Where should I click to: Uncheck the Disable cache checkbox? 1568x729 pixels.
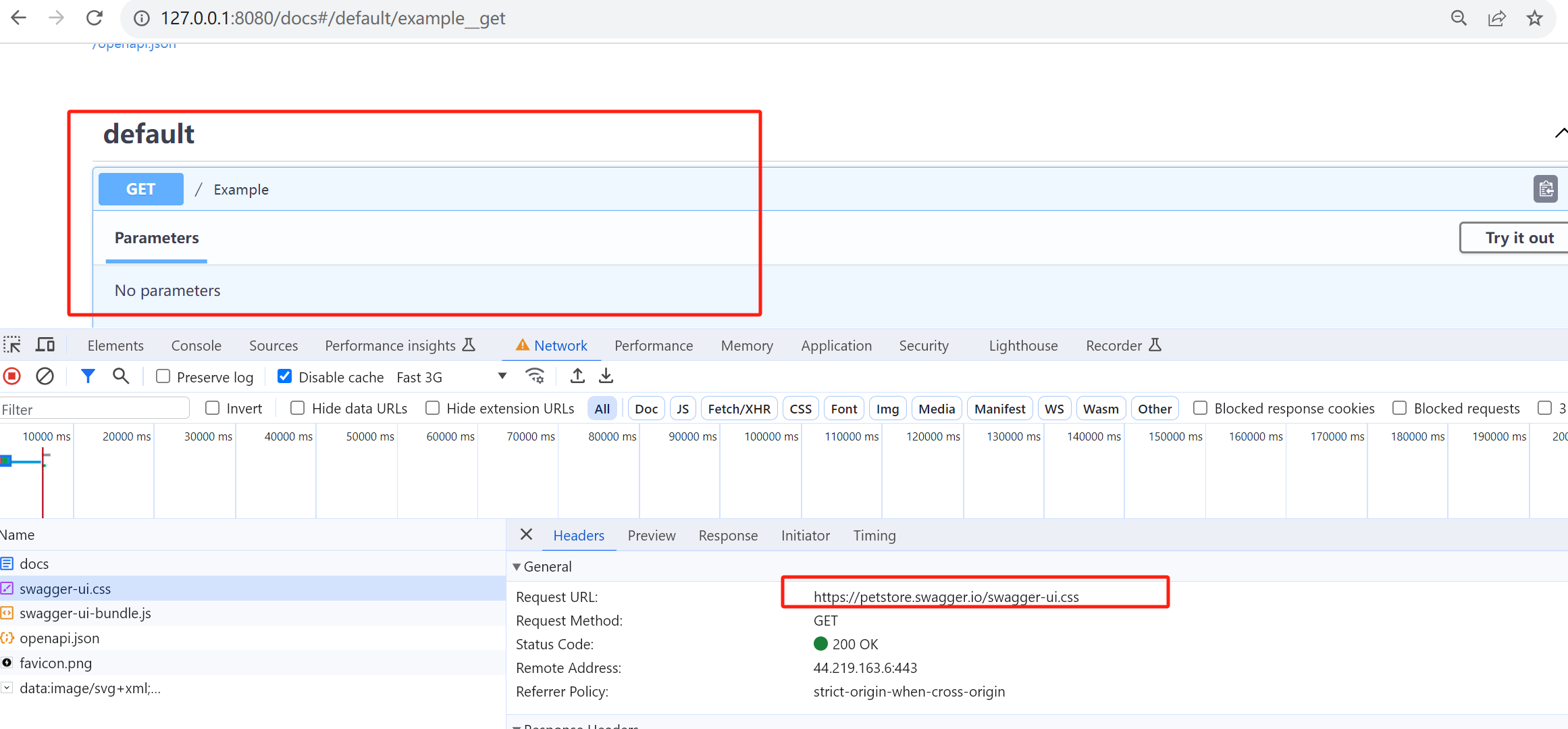(285, 376)
